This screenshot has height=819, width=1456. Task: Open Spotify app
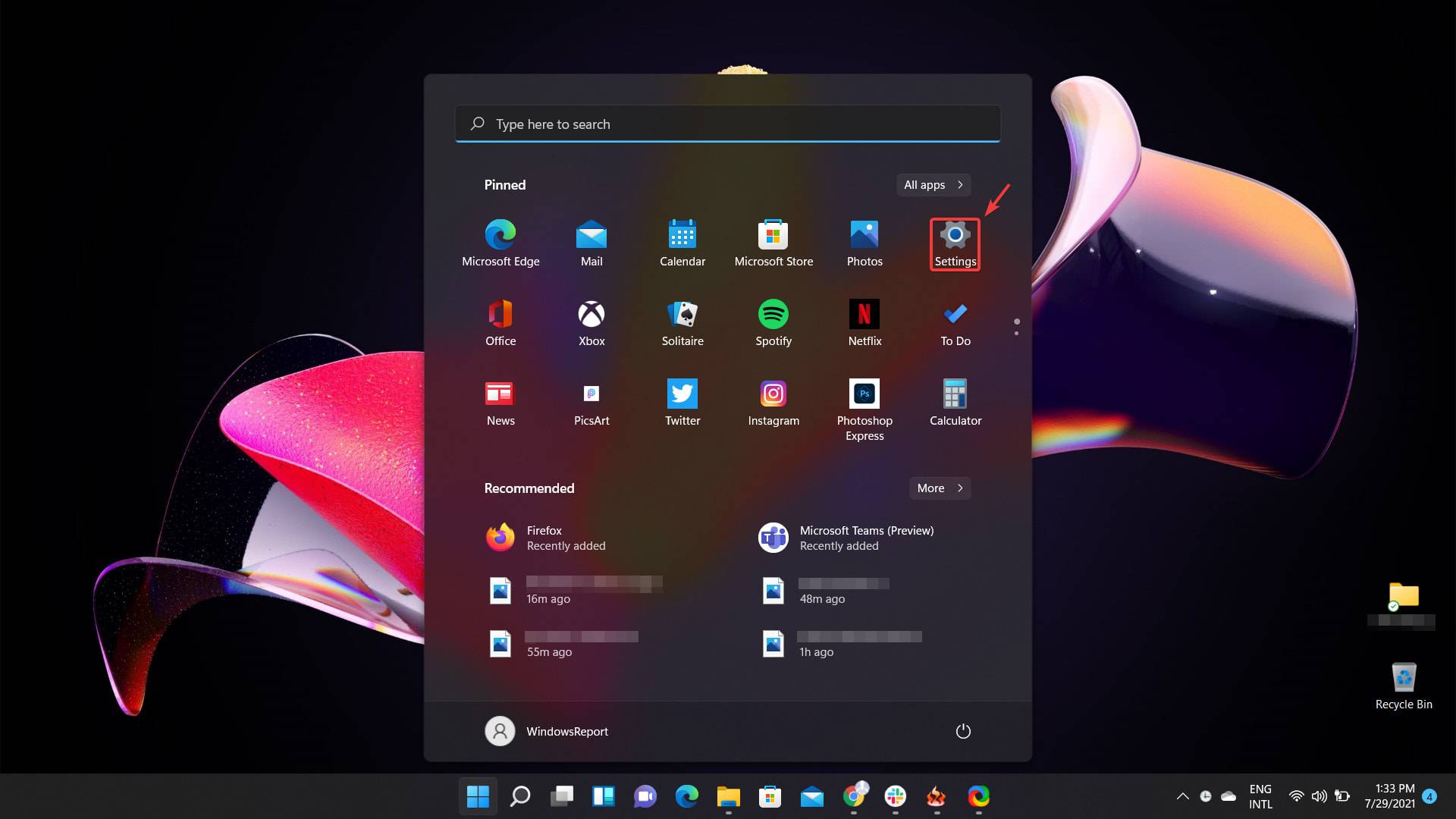(774, 314)
